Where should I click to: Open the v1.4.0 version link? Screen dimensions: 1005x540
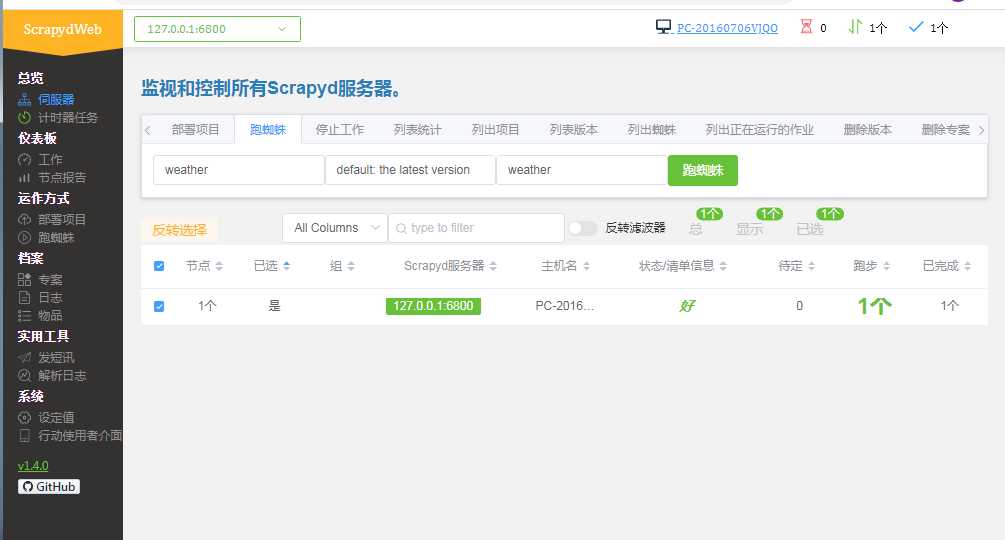coord(33,466)
